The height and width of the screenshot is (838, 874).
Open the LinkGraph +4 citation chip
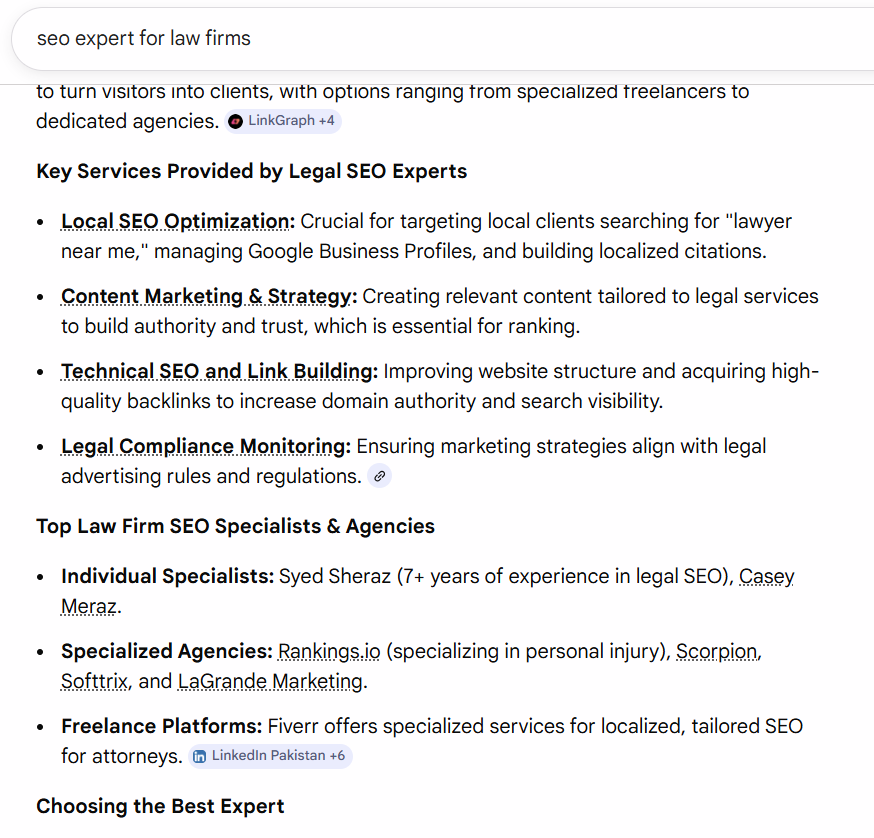click(283, 120)
